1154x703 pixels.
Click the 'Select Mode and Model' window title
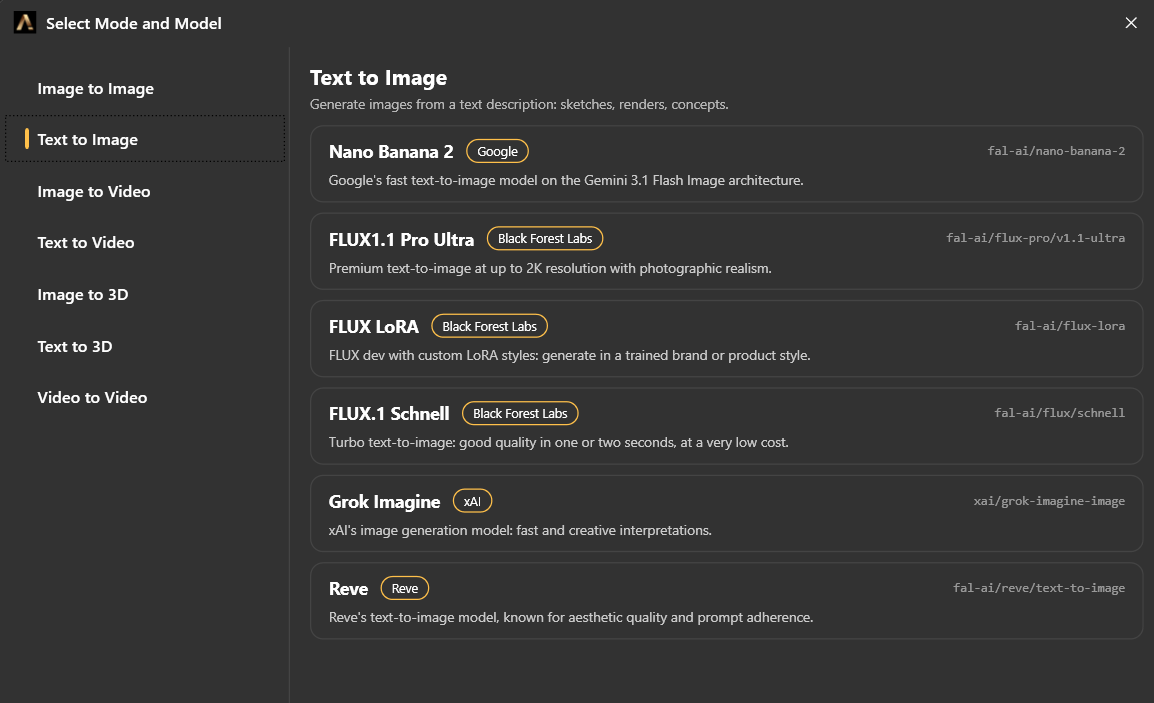tap(134, 24)
